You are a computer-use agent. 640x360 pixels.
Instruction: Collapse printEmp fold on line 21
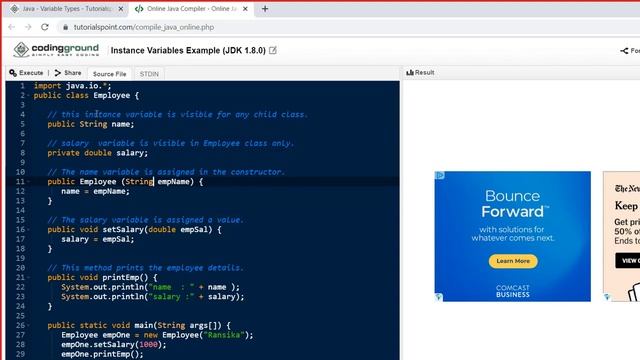28,278
